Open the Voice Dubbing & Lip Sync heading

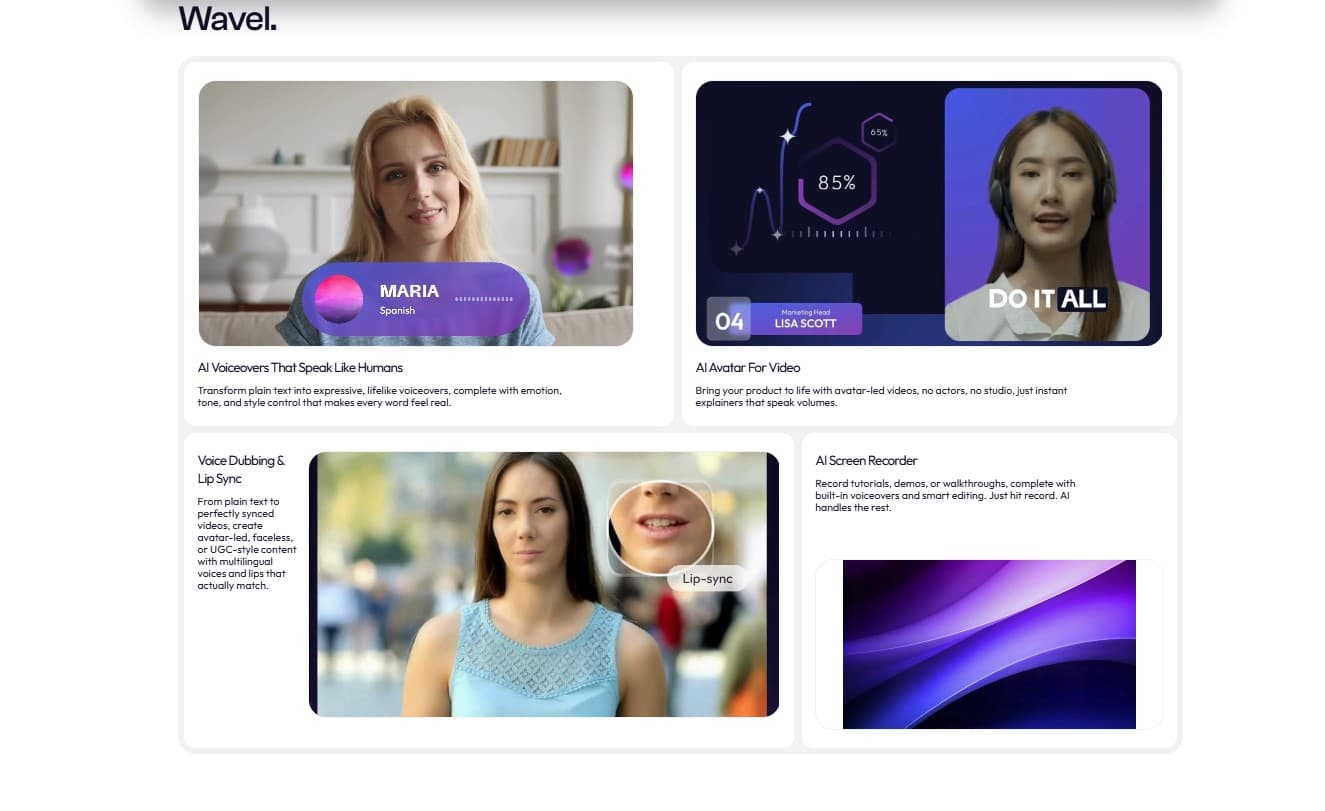[x=241, y=469]
